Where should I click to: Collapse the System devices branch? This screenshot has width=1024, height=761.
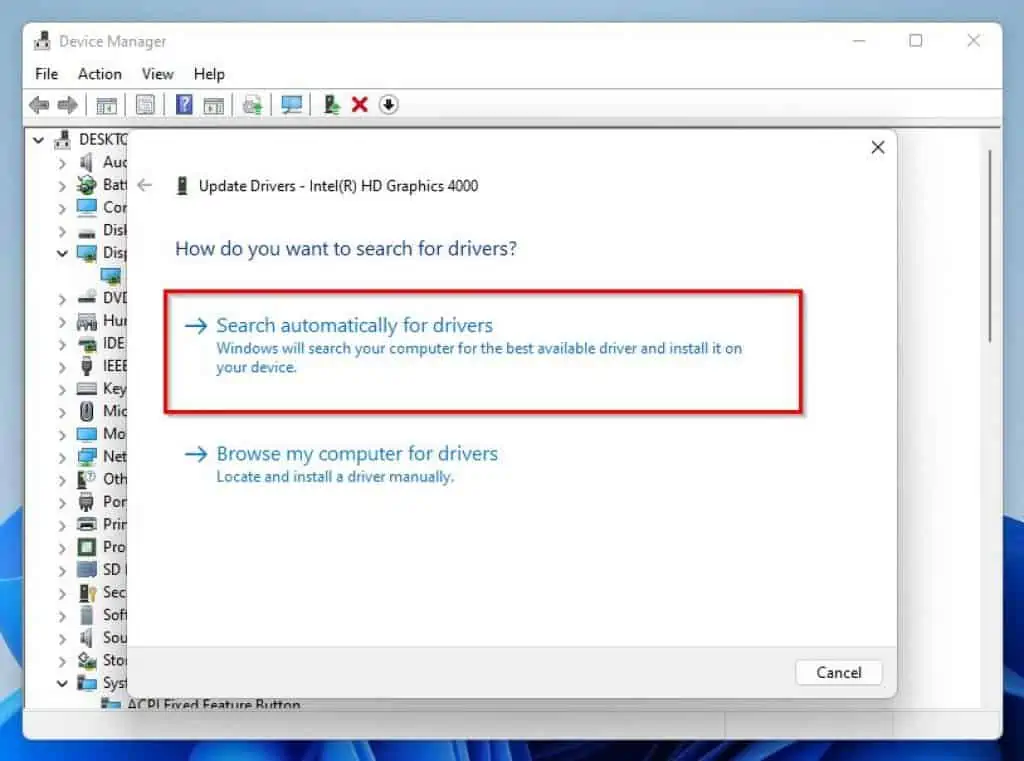[63, 683]
